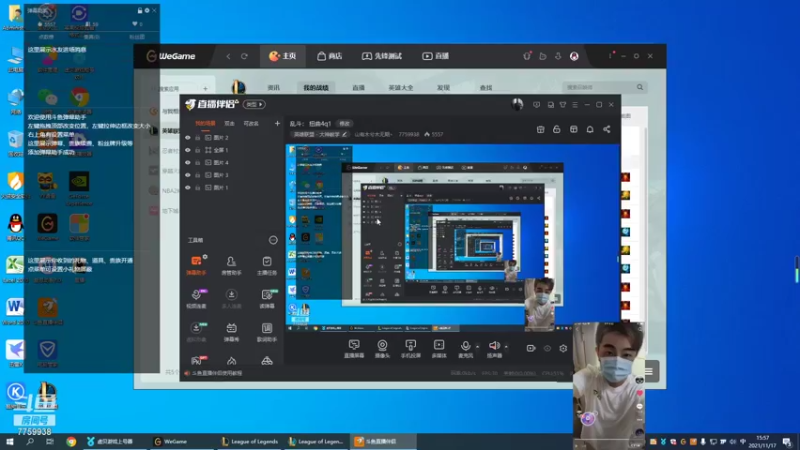
Task: Open settings gear in bottom bar
Action: point(563,348)
